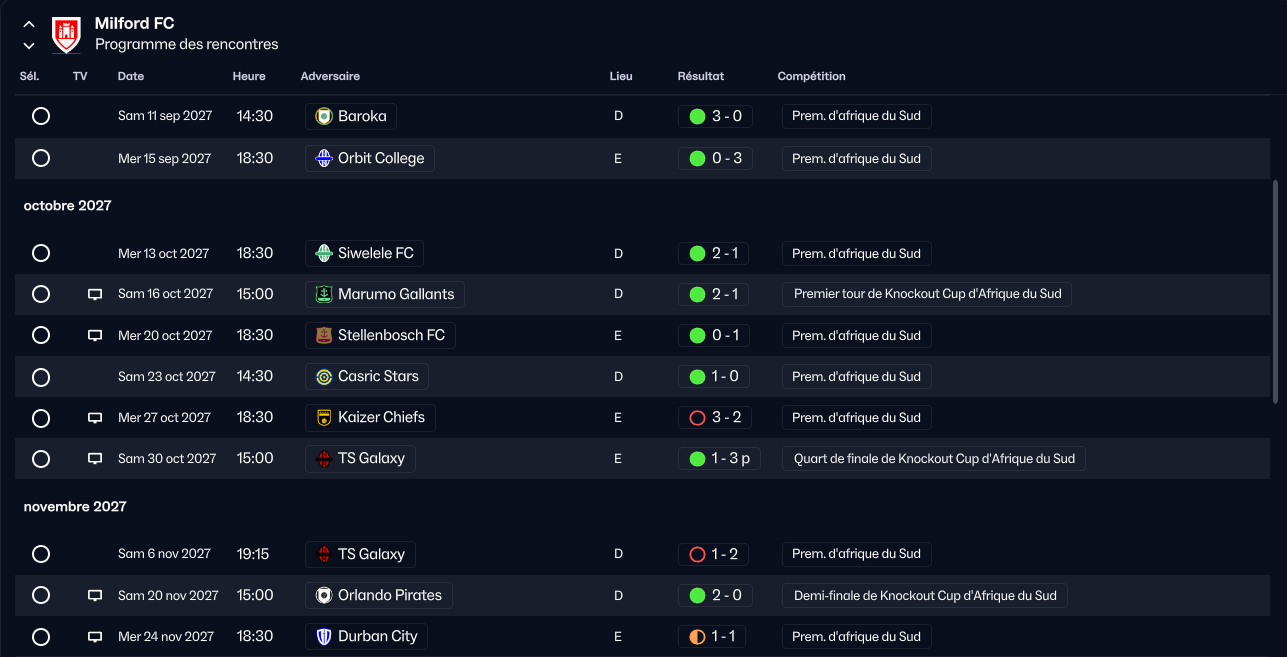
Task: Click the Adversaire column header
Action: (x=330, y=76)
